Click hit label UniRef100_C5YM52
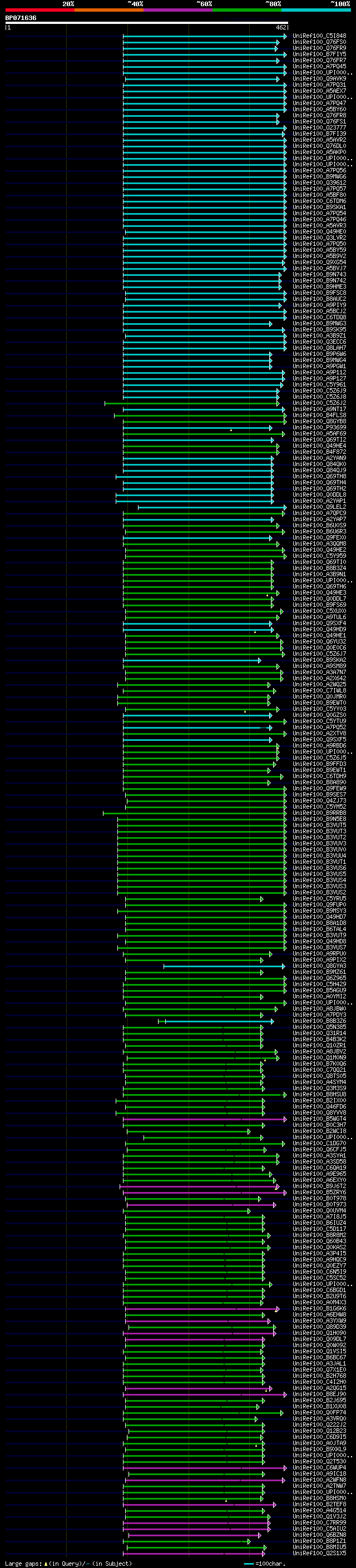This screenshot has height=1568, width=356. (x=319, y=807)
